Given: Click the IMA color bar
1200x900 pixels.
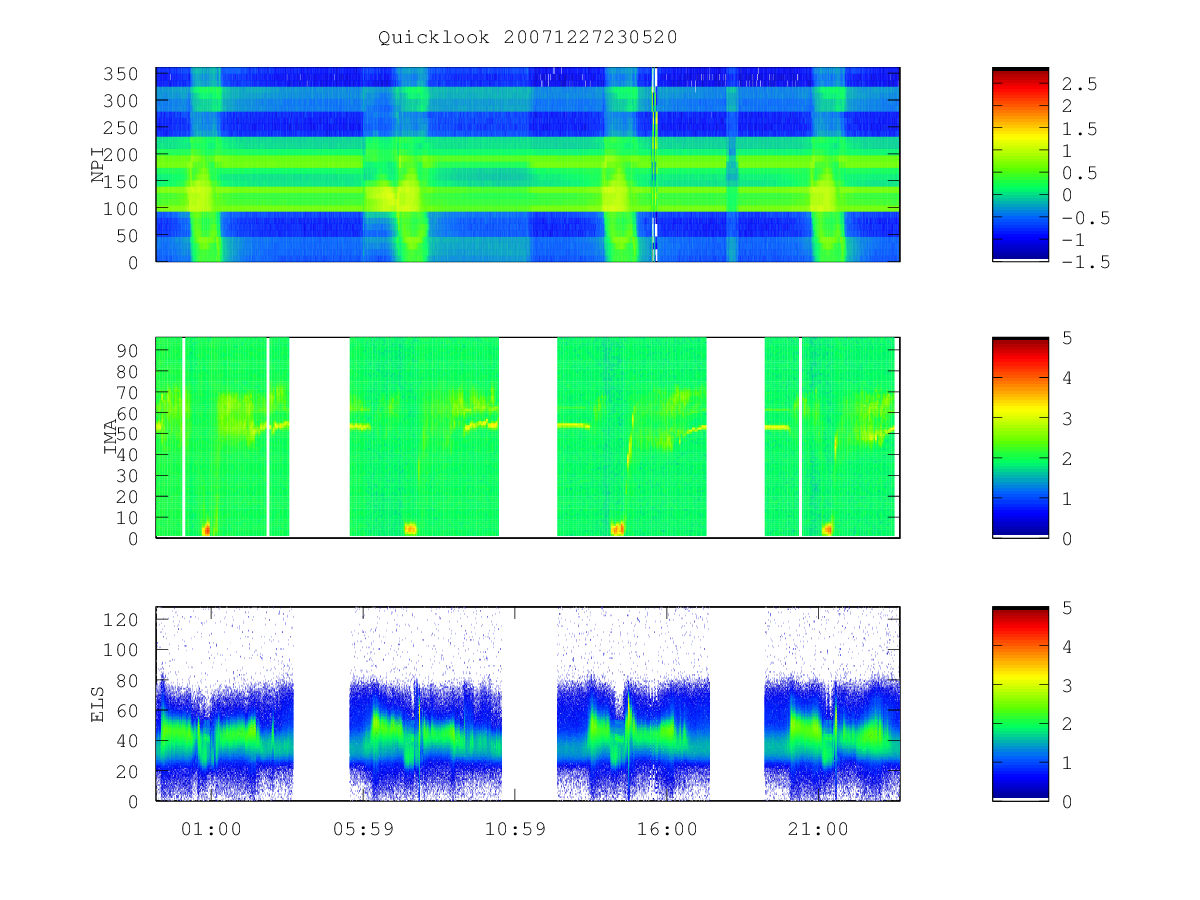Looking at the screenshot, I should coord(1020,438).
